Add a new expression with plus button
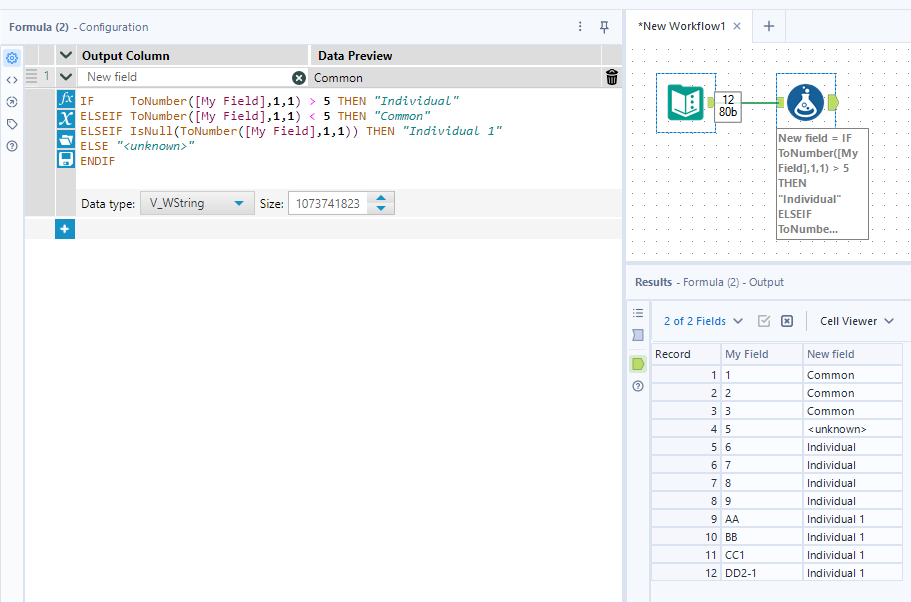 (x=64, y=229)
